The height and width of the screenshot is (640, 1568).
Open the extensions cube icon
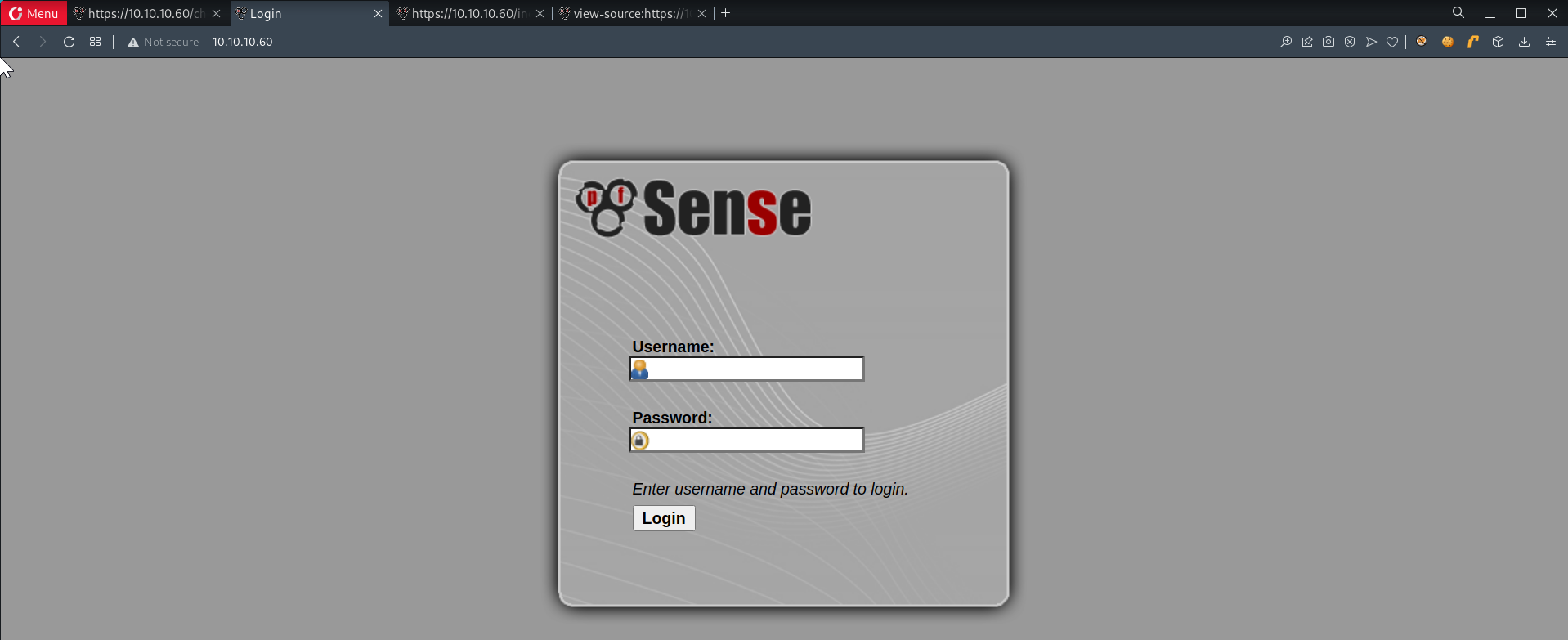click(x=1499, y=42)
